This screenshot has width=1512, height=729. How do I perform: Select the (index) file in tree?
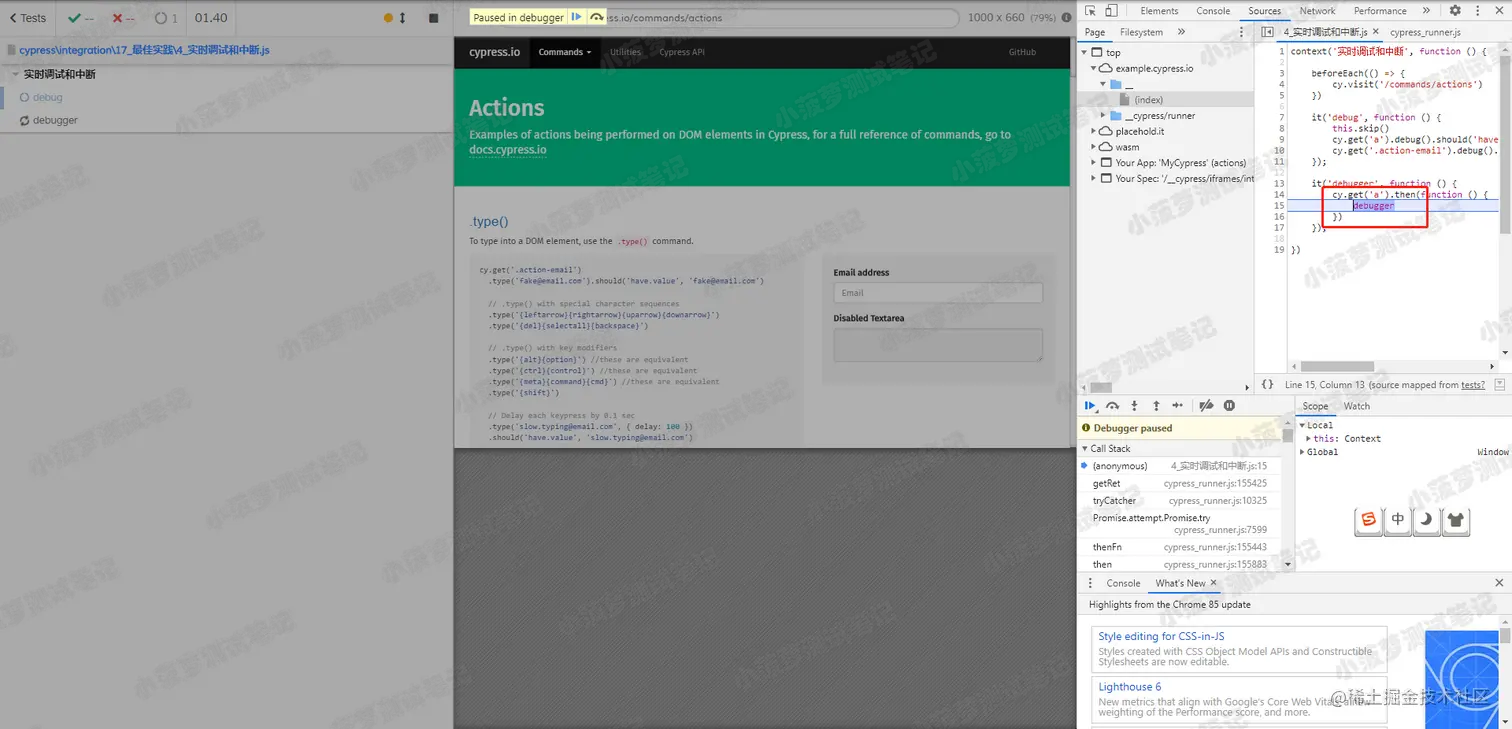[1148, 99]
